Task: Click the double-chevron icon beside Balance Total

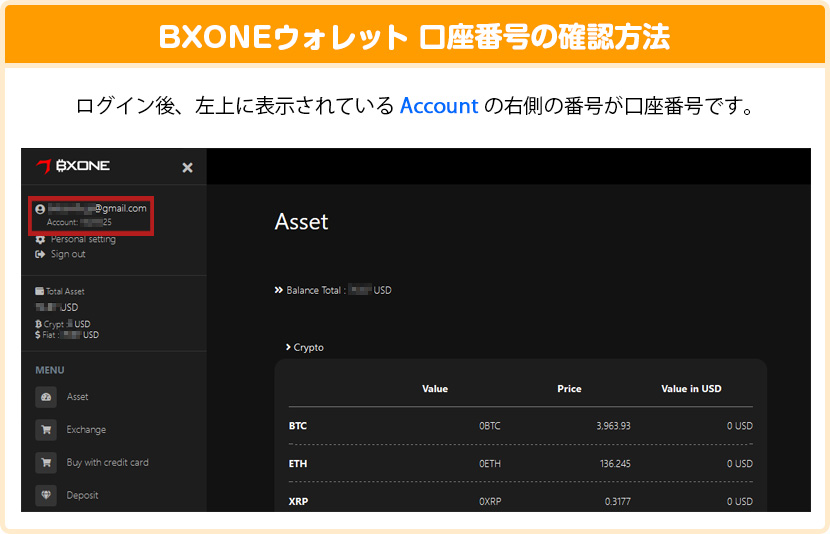Action: [278, 290]
